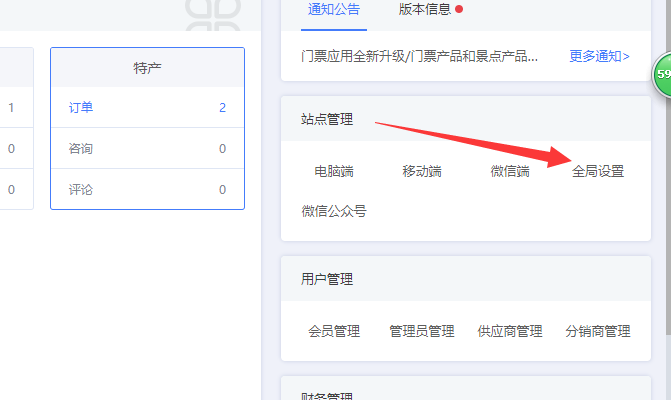Go to 微信端 site settings
This screenshot has height=400, width=671.
[x=510, y=171]
